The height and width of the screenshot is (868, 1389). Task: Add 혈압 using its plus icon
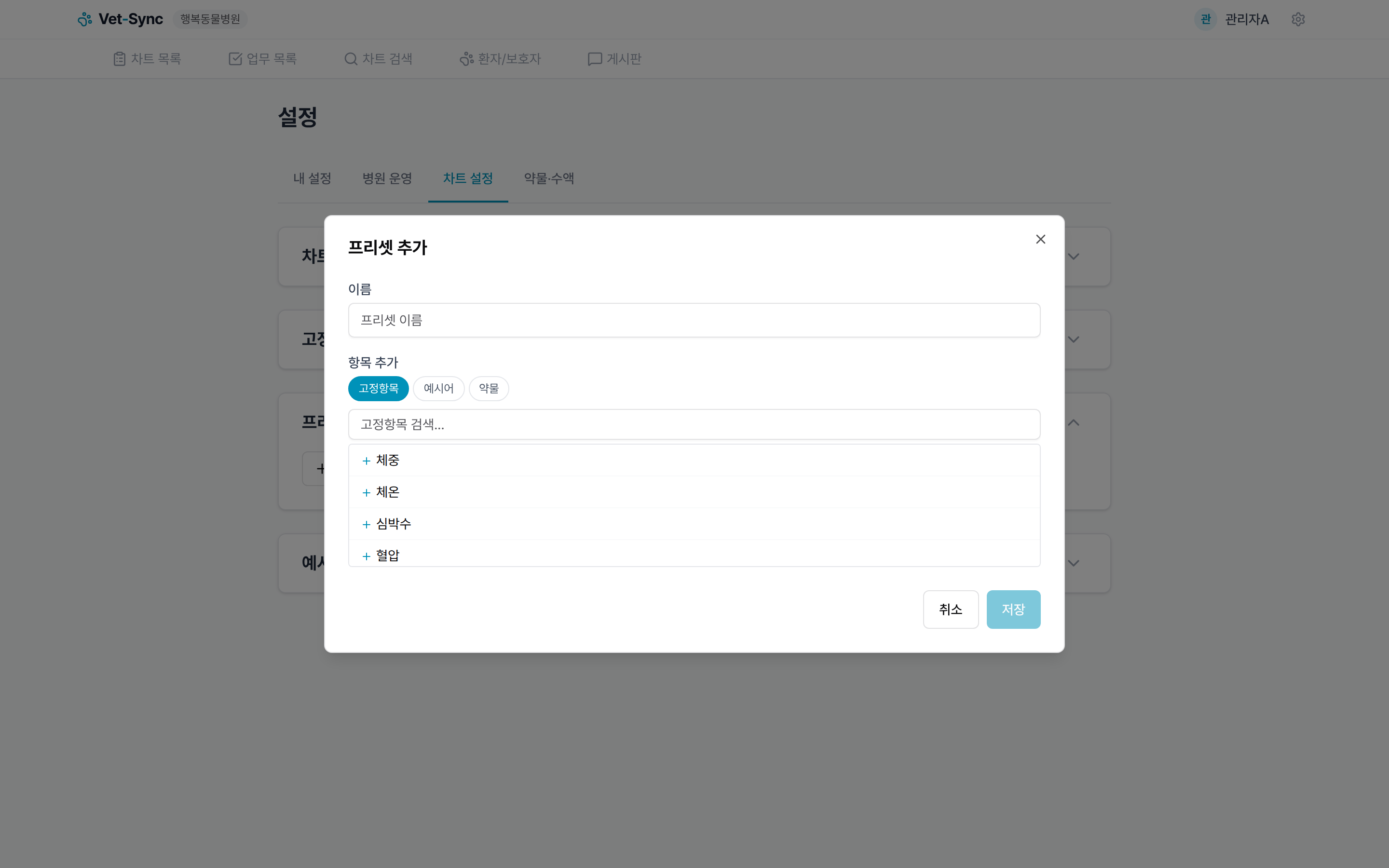[366, 556]
